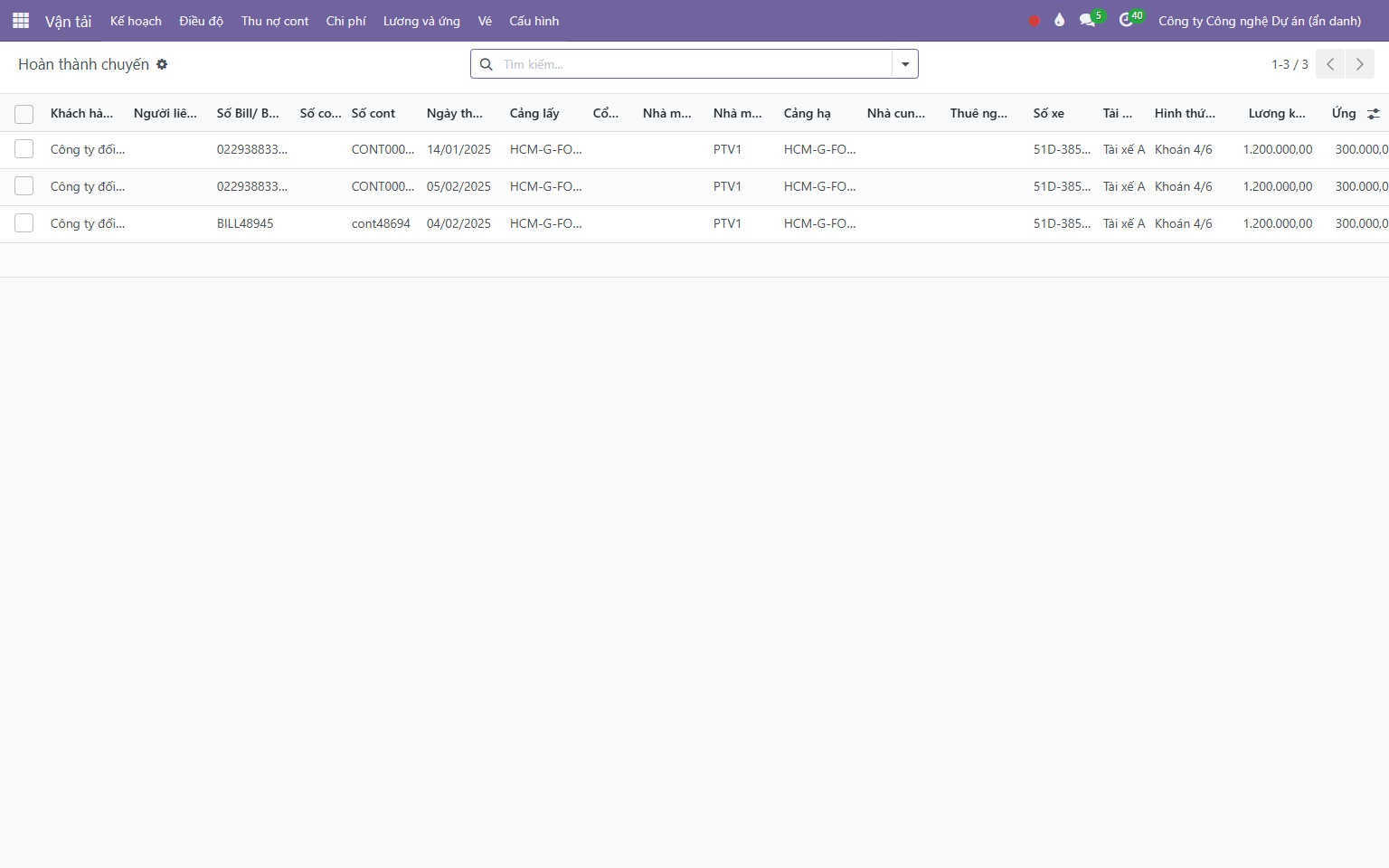This screenshot has width=1389, height=868.
Task: Open the company switcher dropdown
Action: click(x=1260, y=21)
